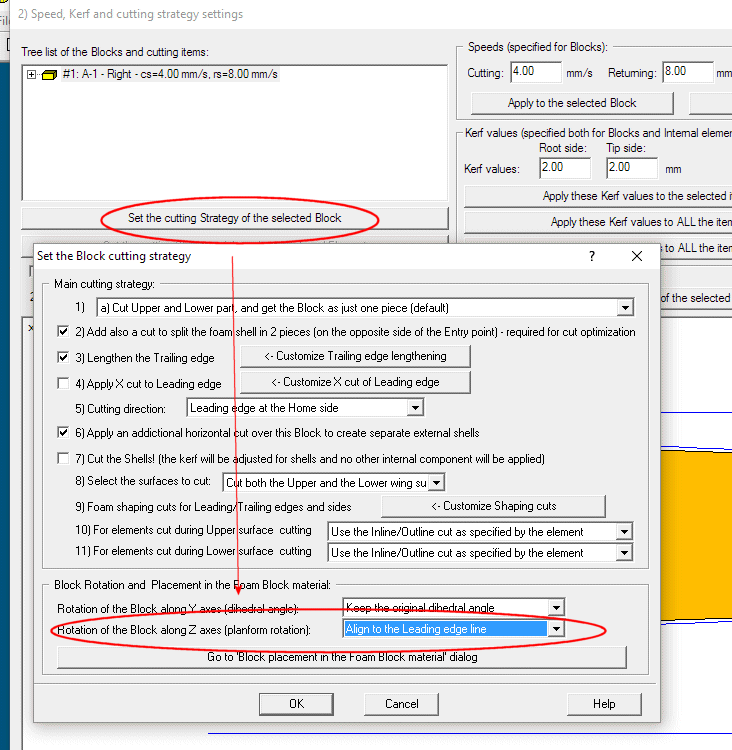732x750 pixels.
Task: Open the dihedral angle rotation dropdown
Action: (x=556, y=607)
